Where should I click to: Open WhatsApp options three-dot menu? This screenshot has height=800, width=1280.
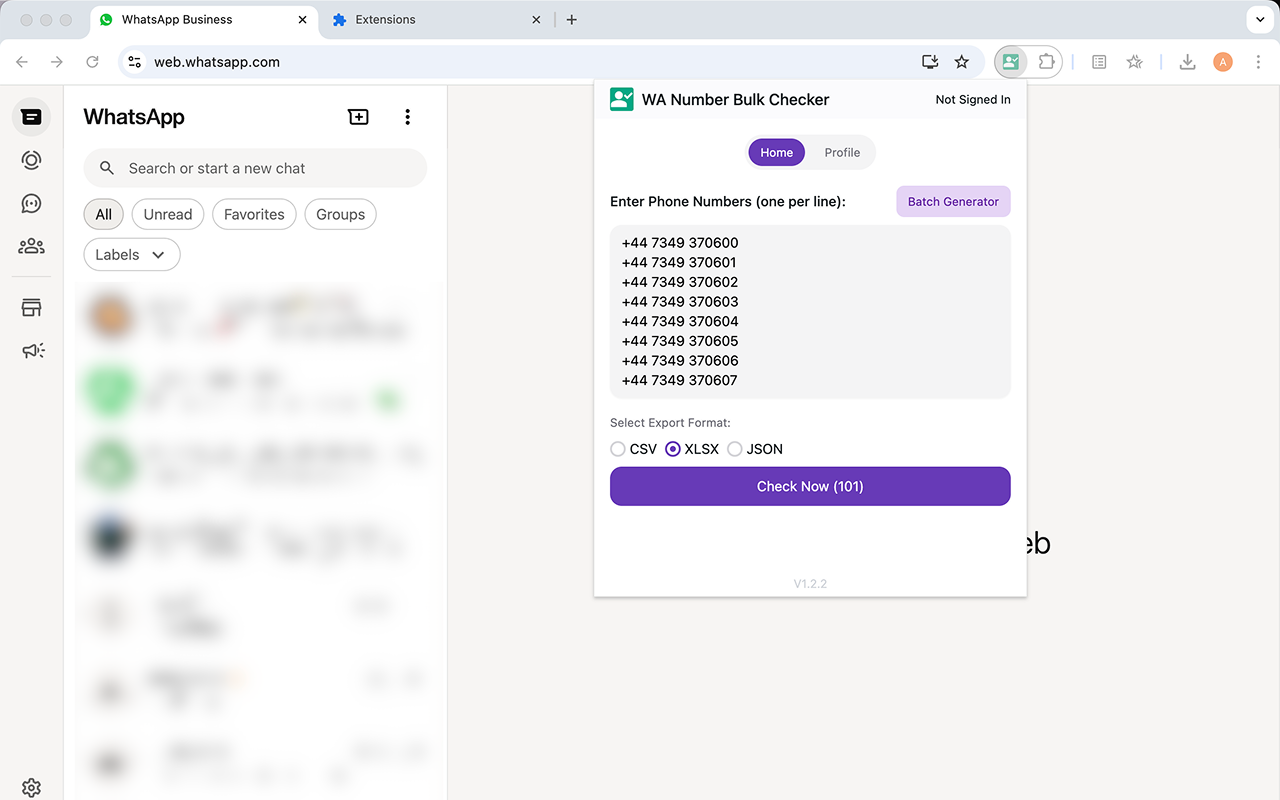point(407,117)
